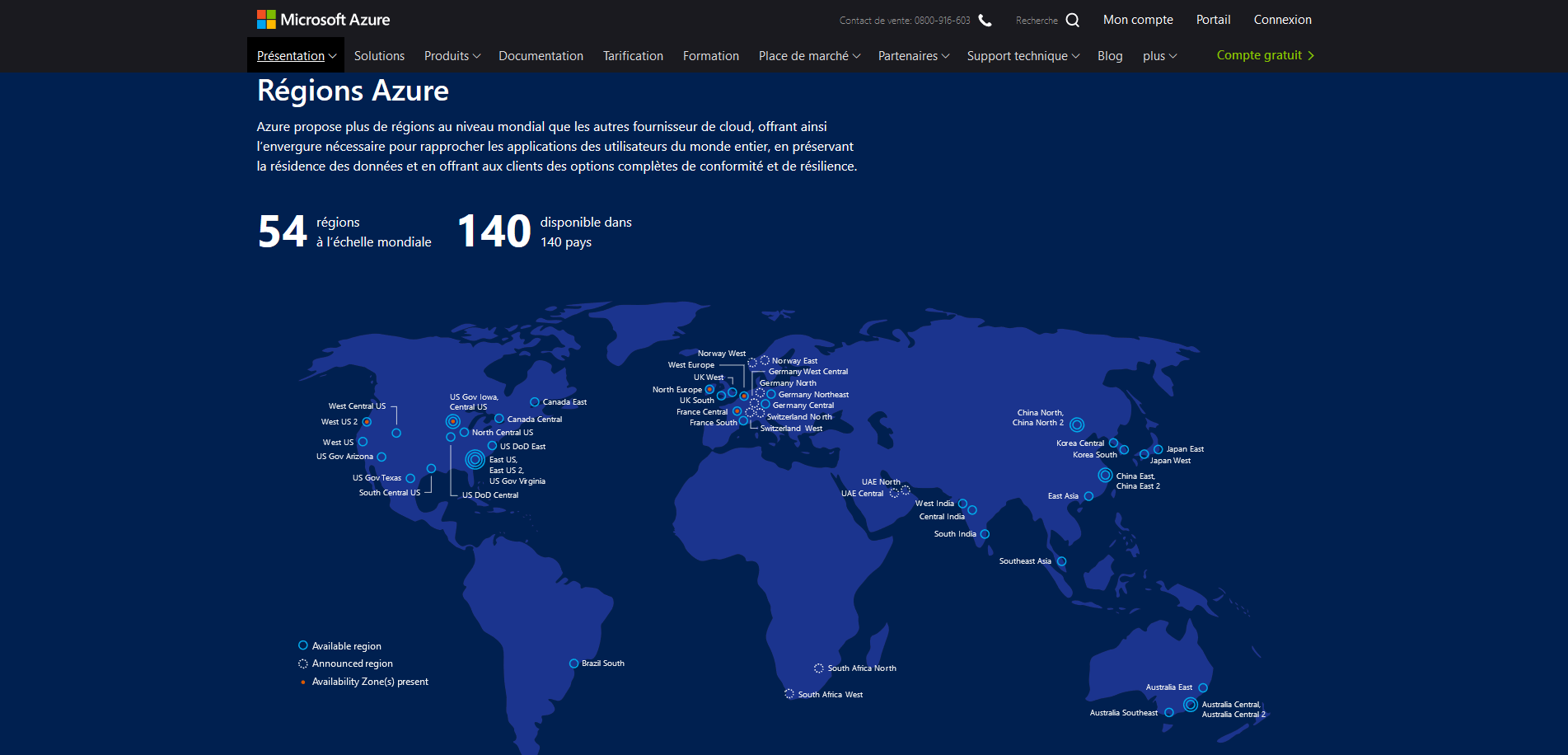Open the Solutions nav item
Screen dimensions: 1568x755
(x=379, y=56)
